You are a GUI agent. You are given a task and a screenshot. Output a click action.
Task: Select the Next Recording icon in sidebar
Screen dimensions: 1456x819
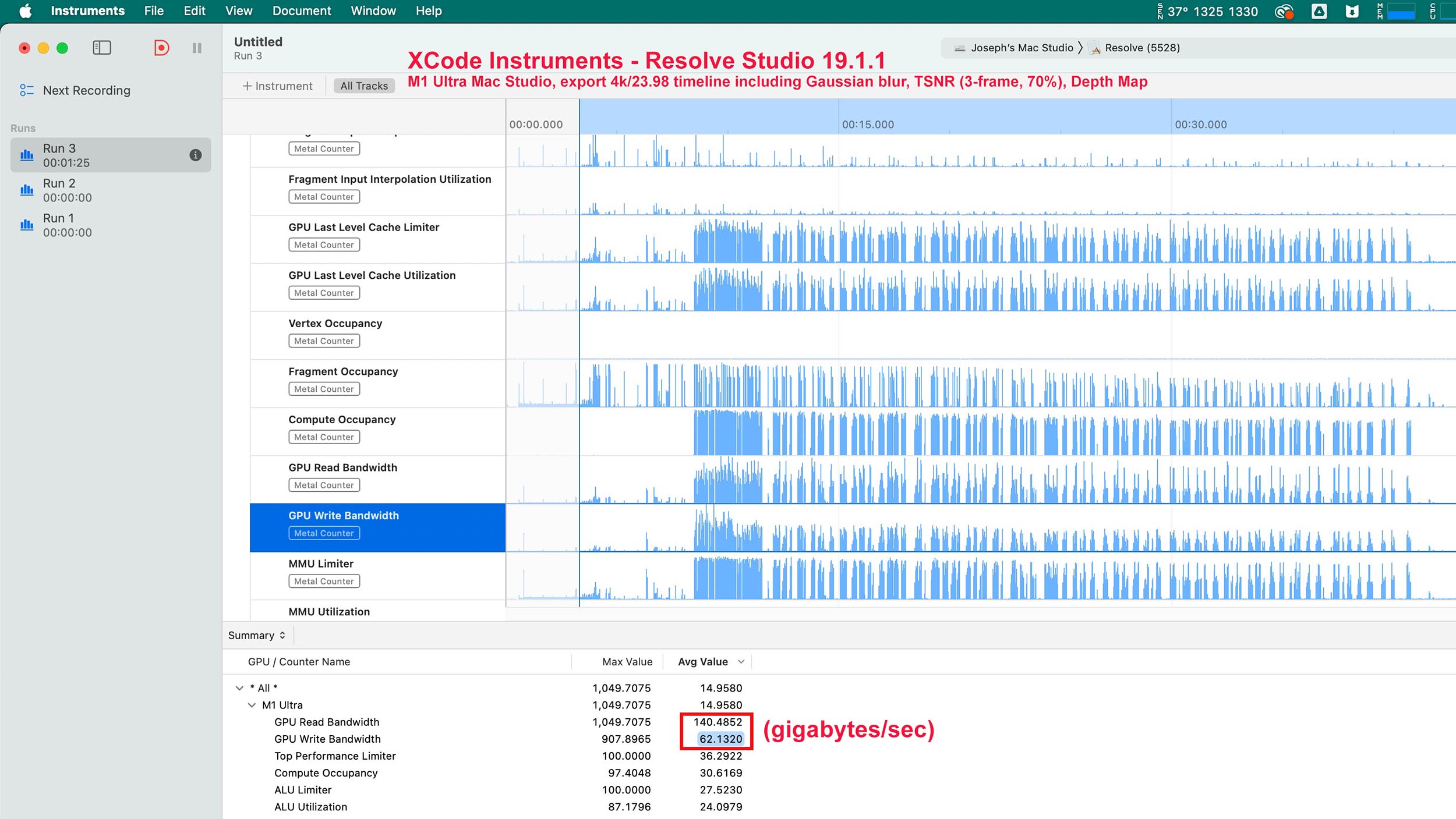(x=27, y=90)
